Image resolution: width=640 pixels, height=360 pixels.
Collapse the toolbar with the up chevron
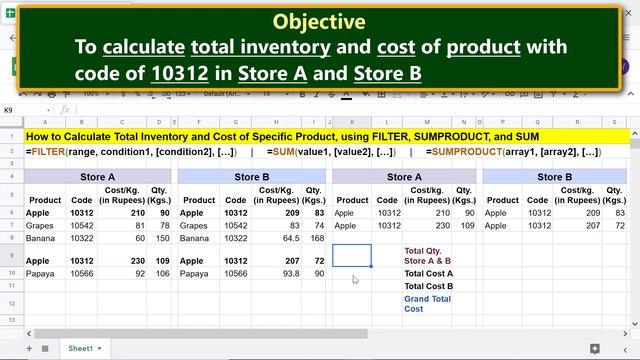point(631,94)
